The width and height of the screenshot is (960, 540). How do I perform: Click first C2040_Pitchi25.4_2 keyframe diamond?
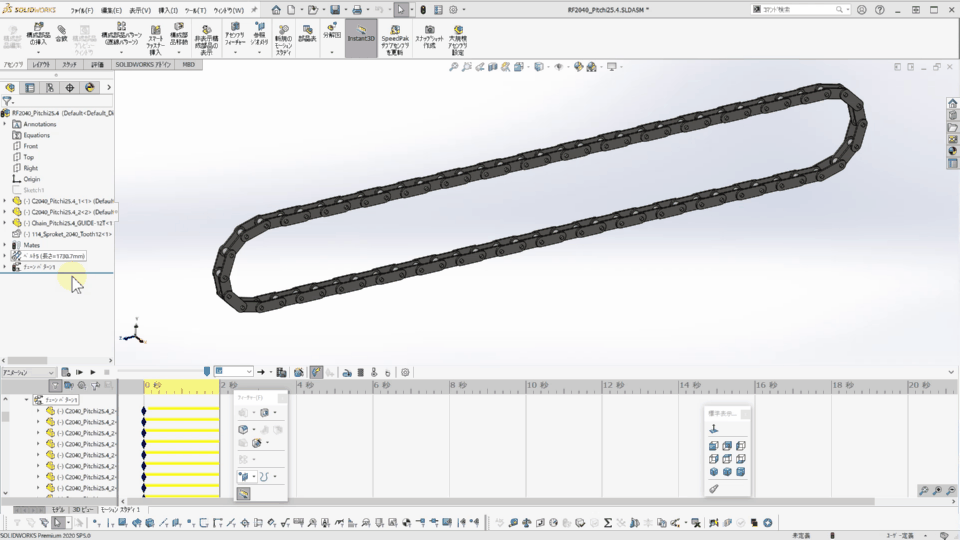(x=144, y=411)
